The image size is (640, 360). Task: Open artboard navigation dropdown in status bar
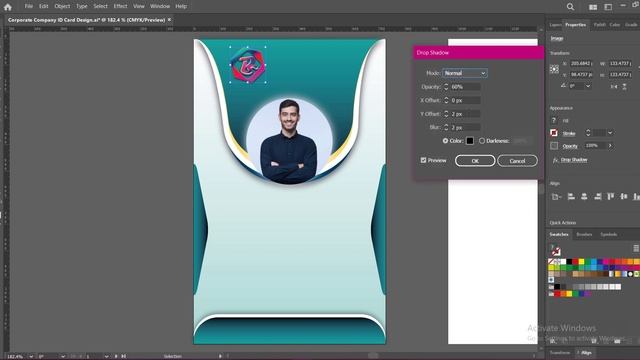106,356
